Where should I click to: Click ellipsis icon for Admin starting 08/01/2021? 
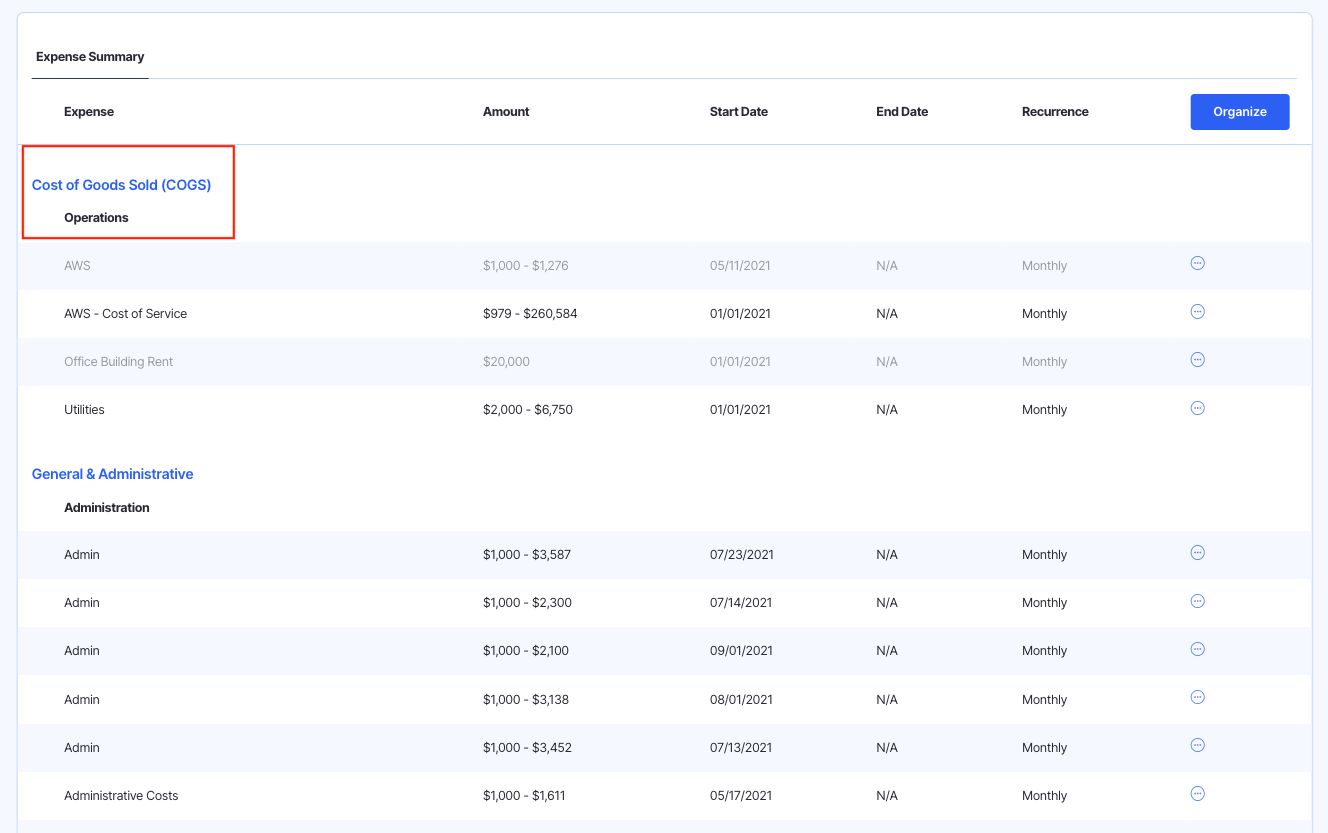tap(1197, 697)
